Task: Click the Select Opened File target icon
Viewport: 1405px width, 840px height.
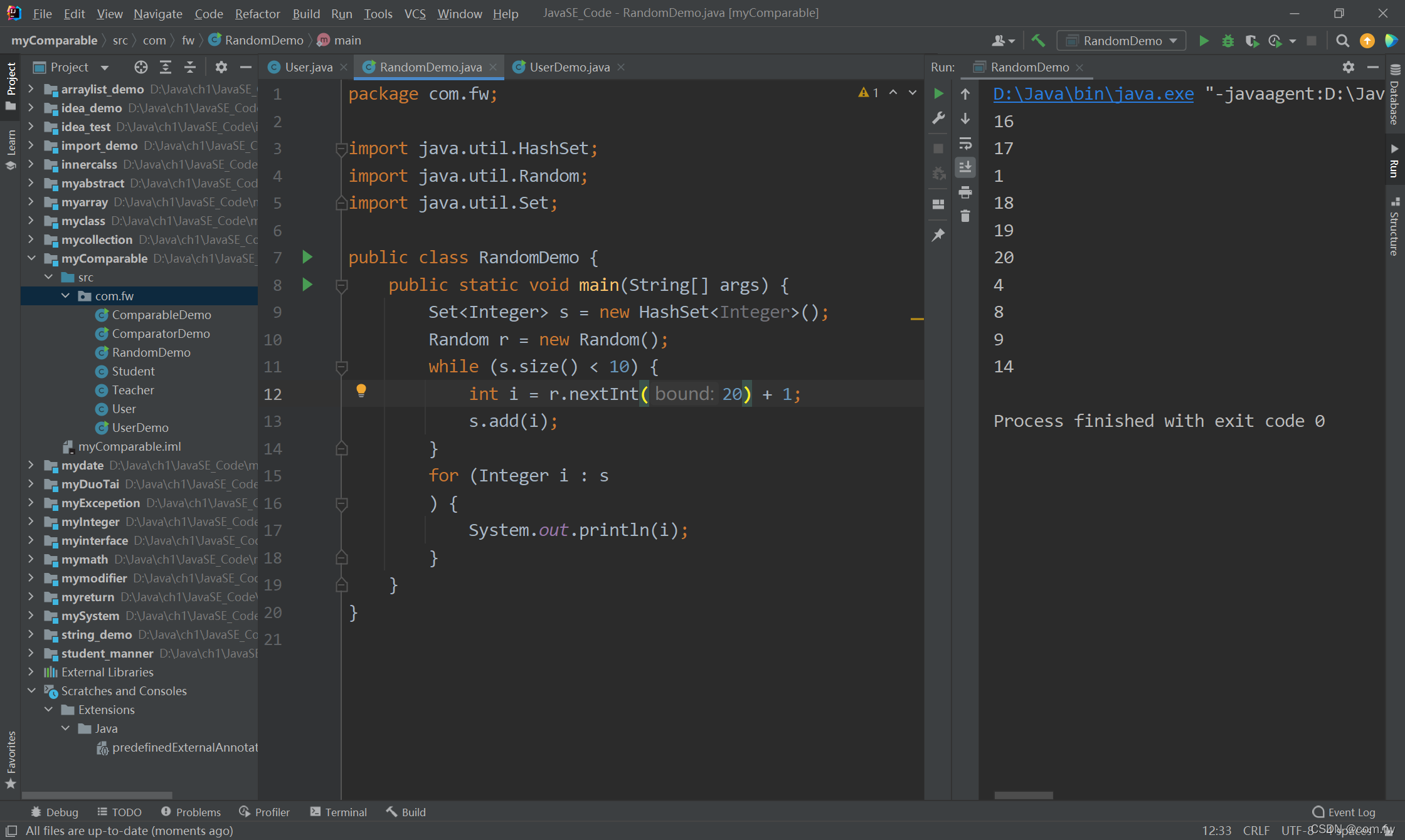Action: 140,67
